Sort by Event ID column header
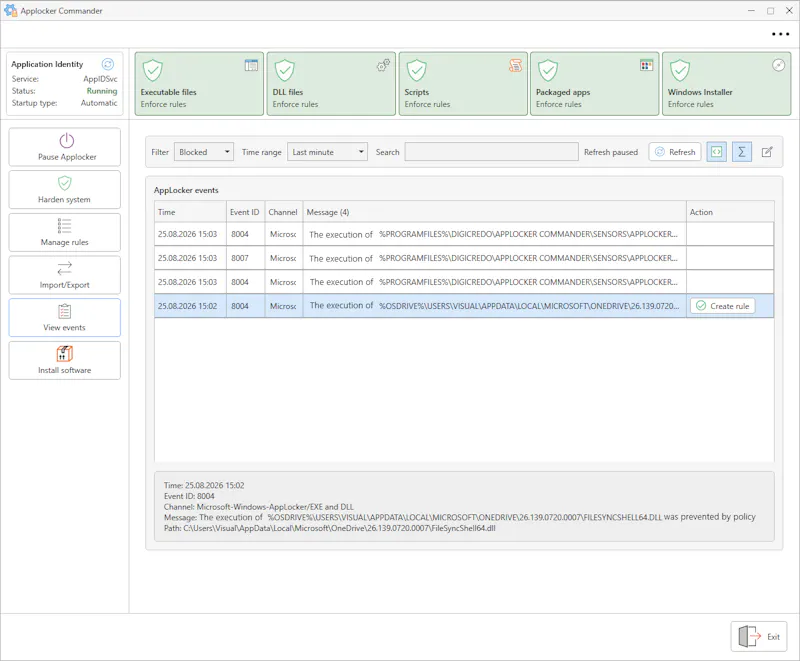The width and height of the screenshot is (800, 661). (x=245, y=212)
